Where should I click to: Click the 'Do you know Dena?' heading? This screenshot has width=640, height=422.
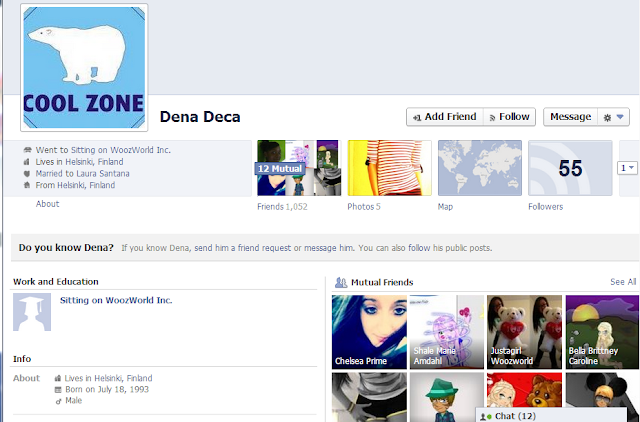point(66,248)
